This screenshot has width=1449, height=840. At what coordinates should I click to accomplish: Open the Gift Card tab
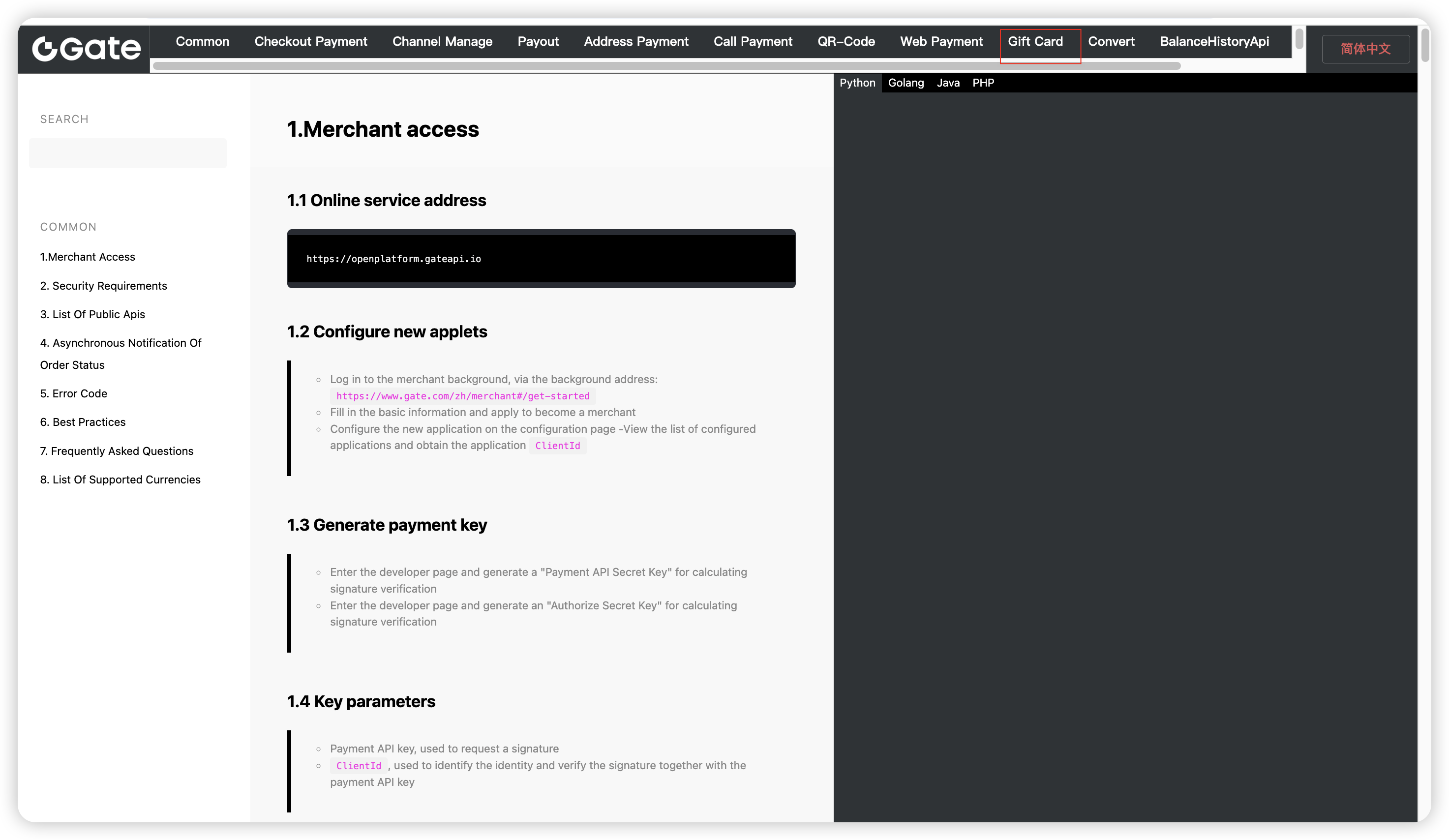1035,41
